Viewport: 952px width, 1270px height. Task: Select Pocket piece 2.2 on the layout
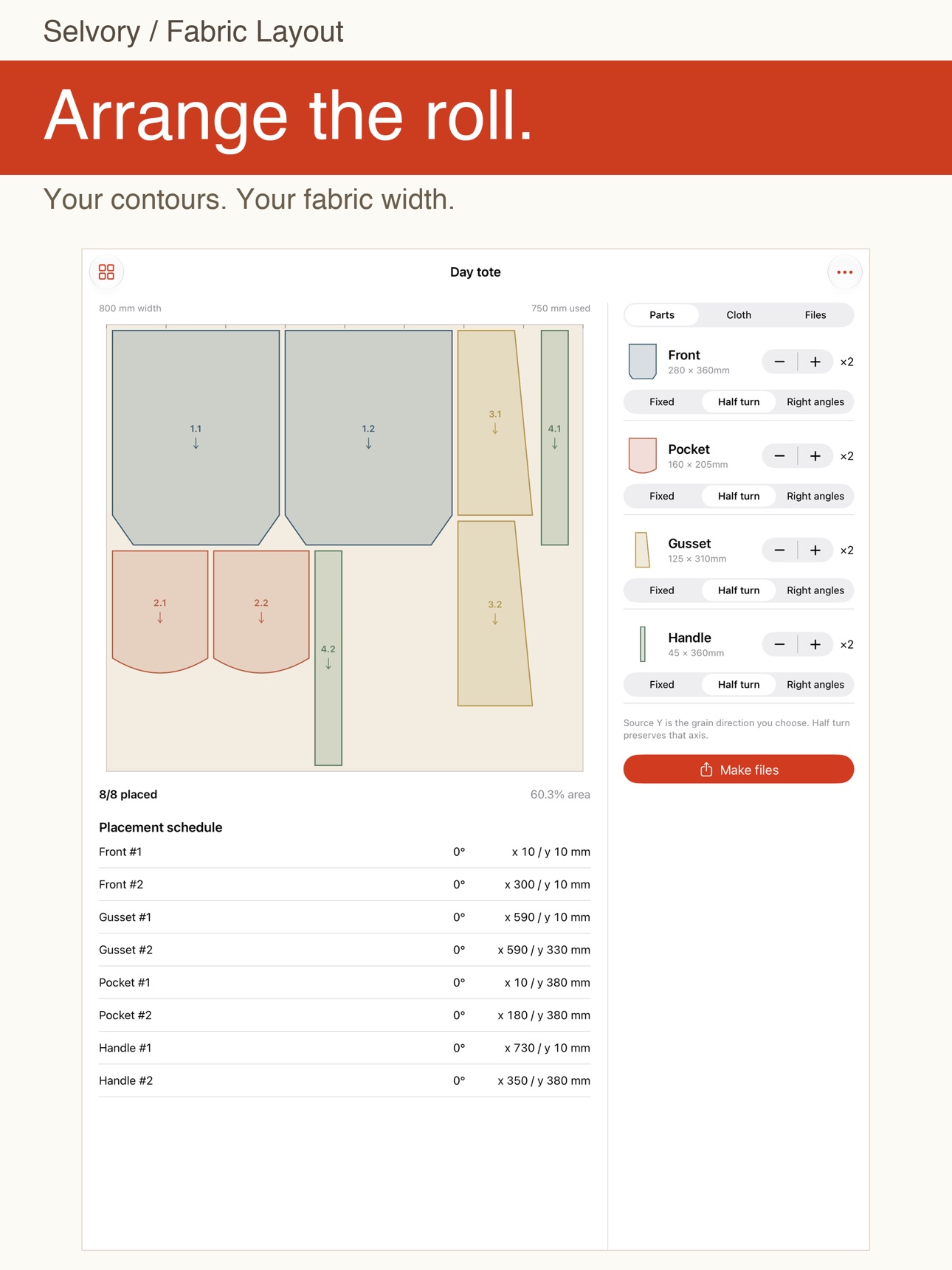tap(261, 611)
